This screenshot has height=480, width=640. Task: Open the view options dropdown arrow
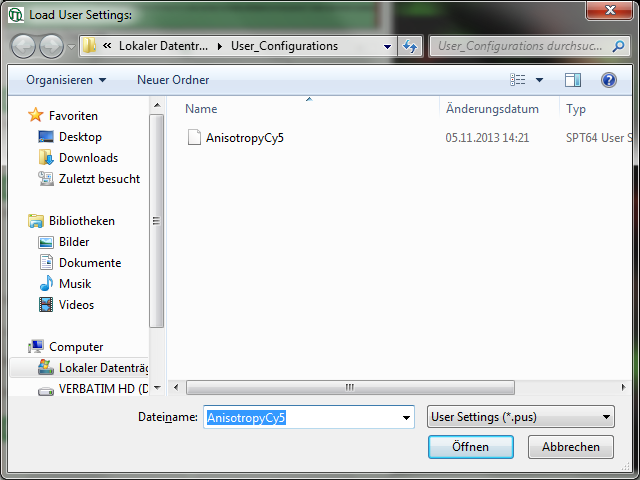pyautogui.click(x=539, y=80)
